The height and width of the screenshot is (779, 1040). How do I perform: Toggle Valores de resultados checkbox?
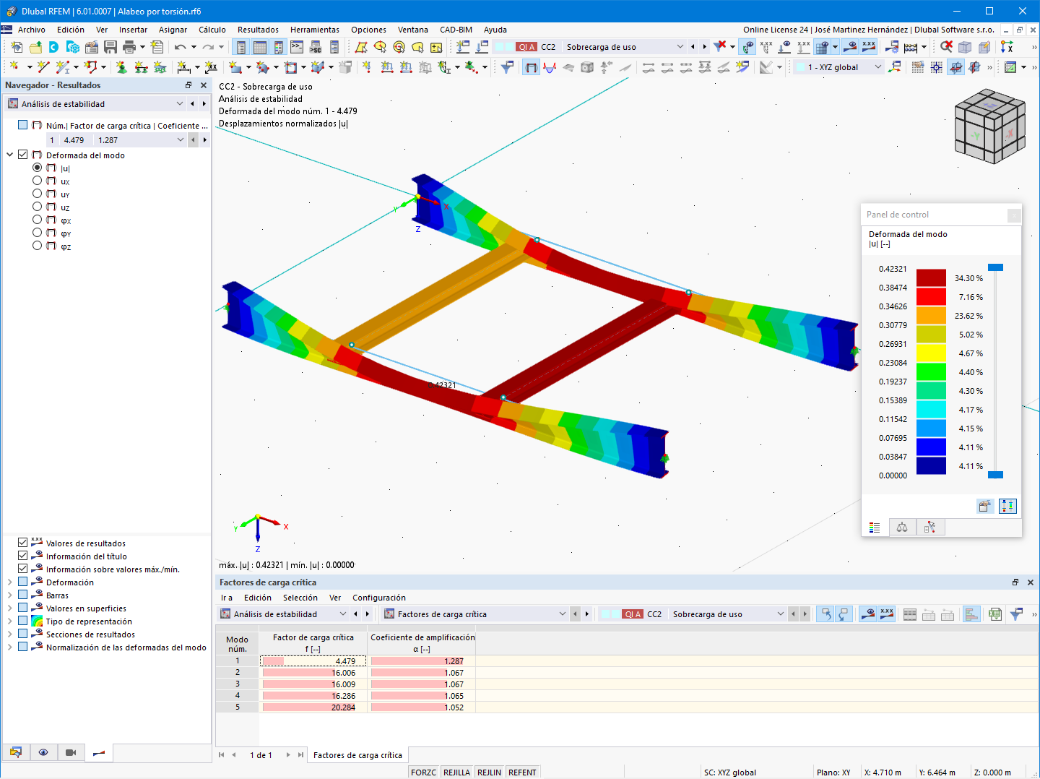click(x=23, y=543)
